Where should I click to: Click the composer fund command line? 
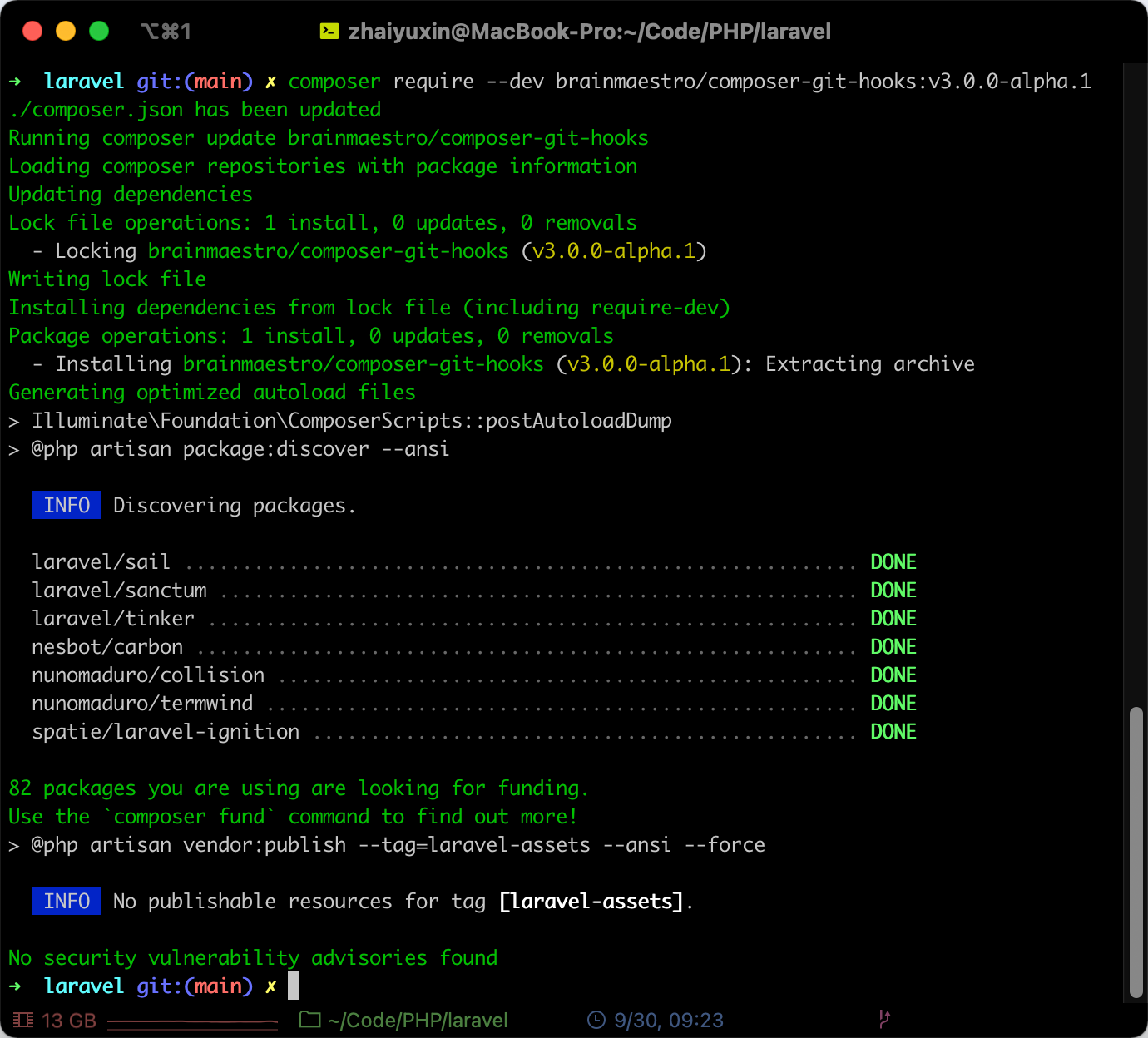(x=293, y=817)
